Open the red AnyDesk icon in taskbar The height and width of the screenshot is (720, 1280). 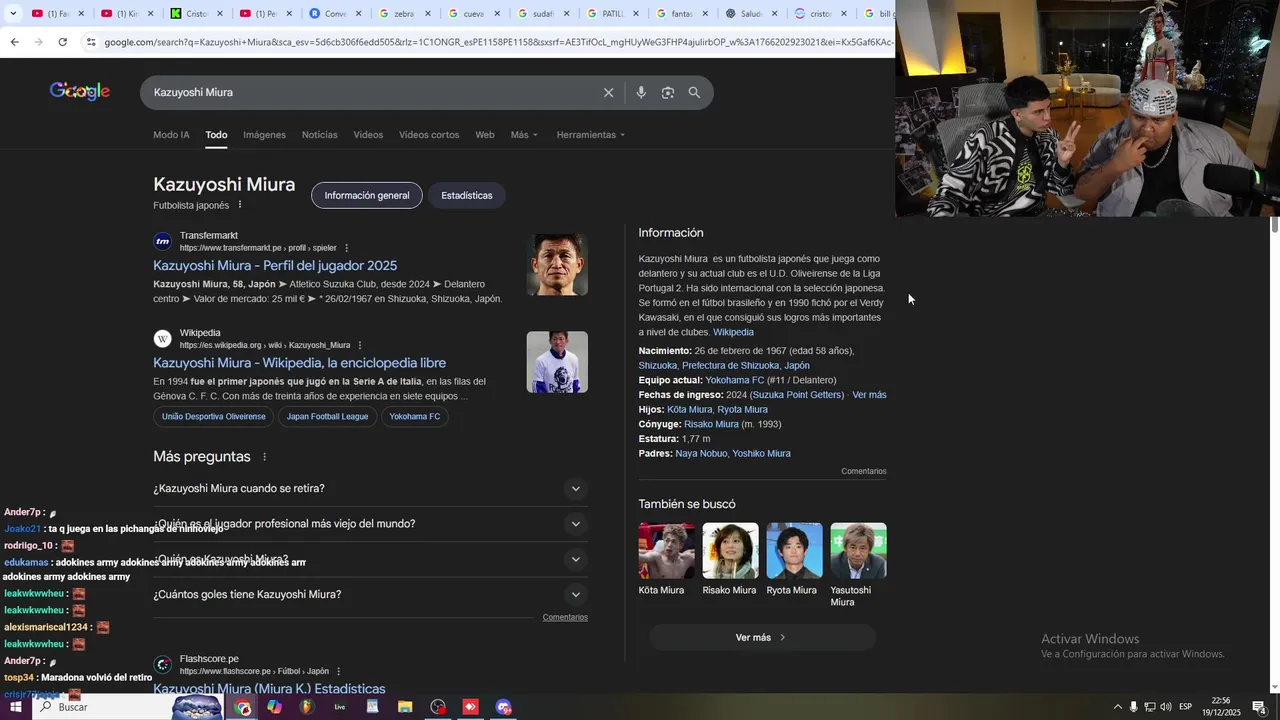(471, 707)
